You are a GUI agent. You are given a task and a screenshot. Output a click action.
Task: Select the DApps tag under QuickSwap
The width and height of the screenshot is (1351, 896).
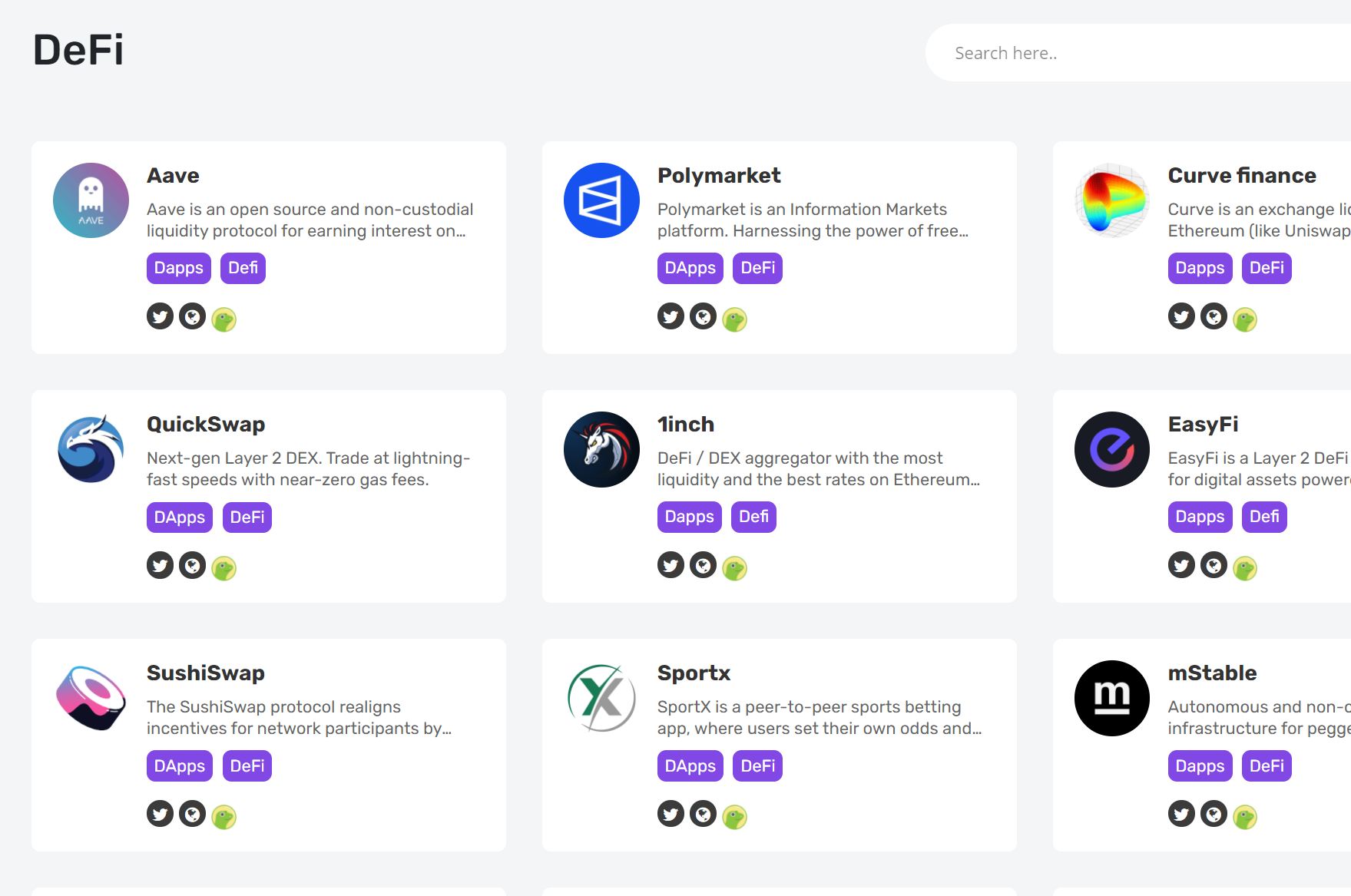180,517
